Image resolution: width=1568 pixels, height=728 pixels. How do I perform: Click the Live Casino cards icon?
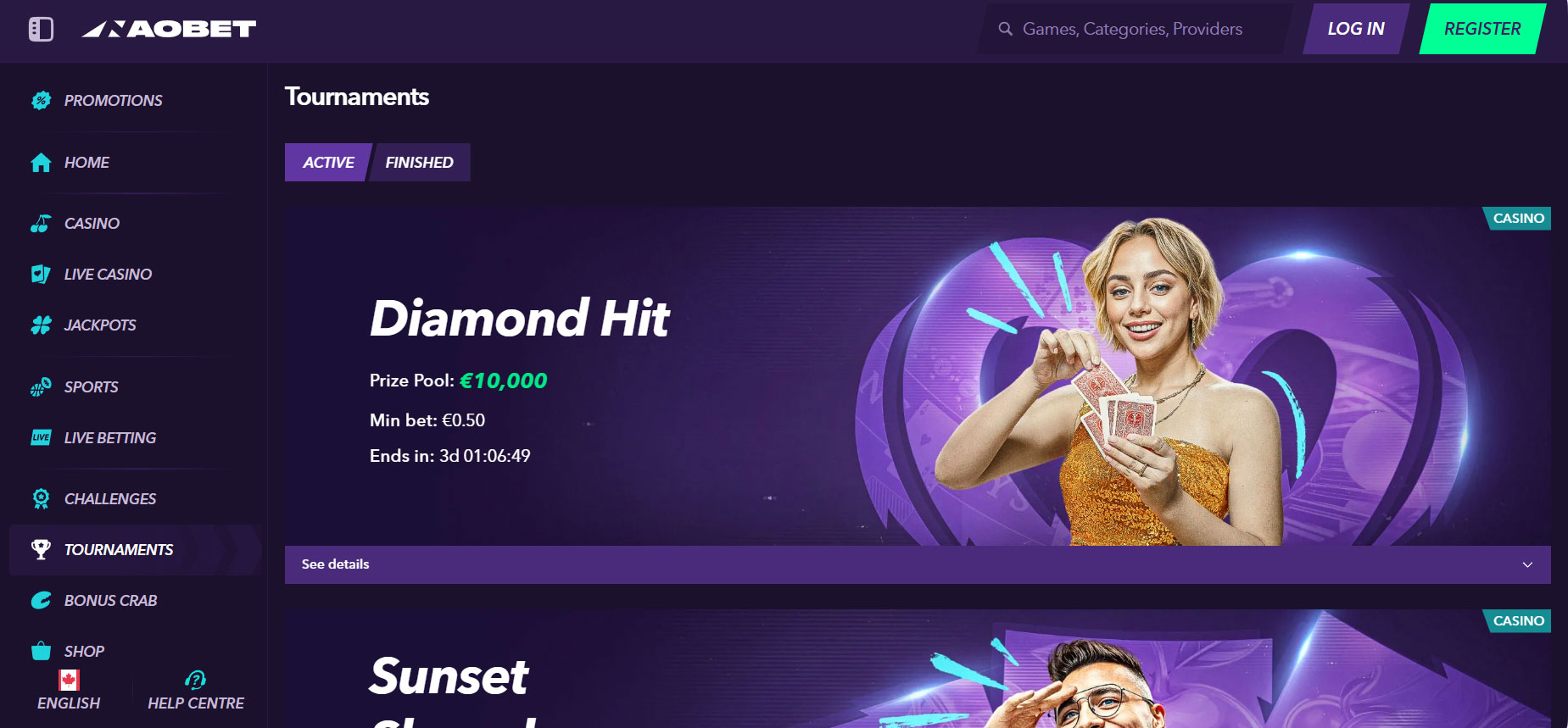(x=41, y=274)
